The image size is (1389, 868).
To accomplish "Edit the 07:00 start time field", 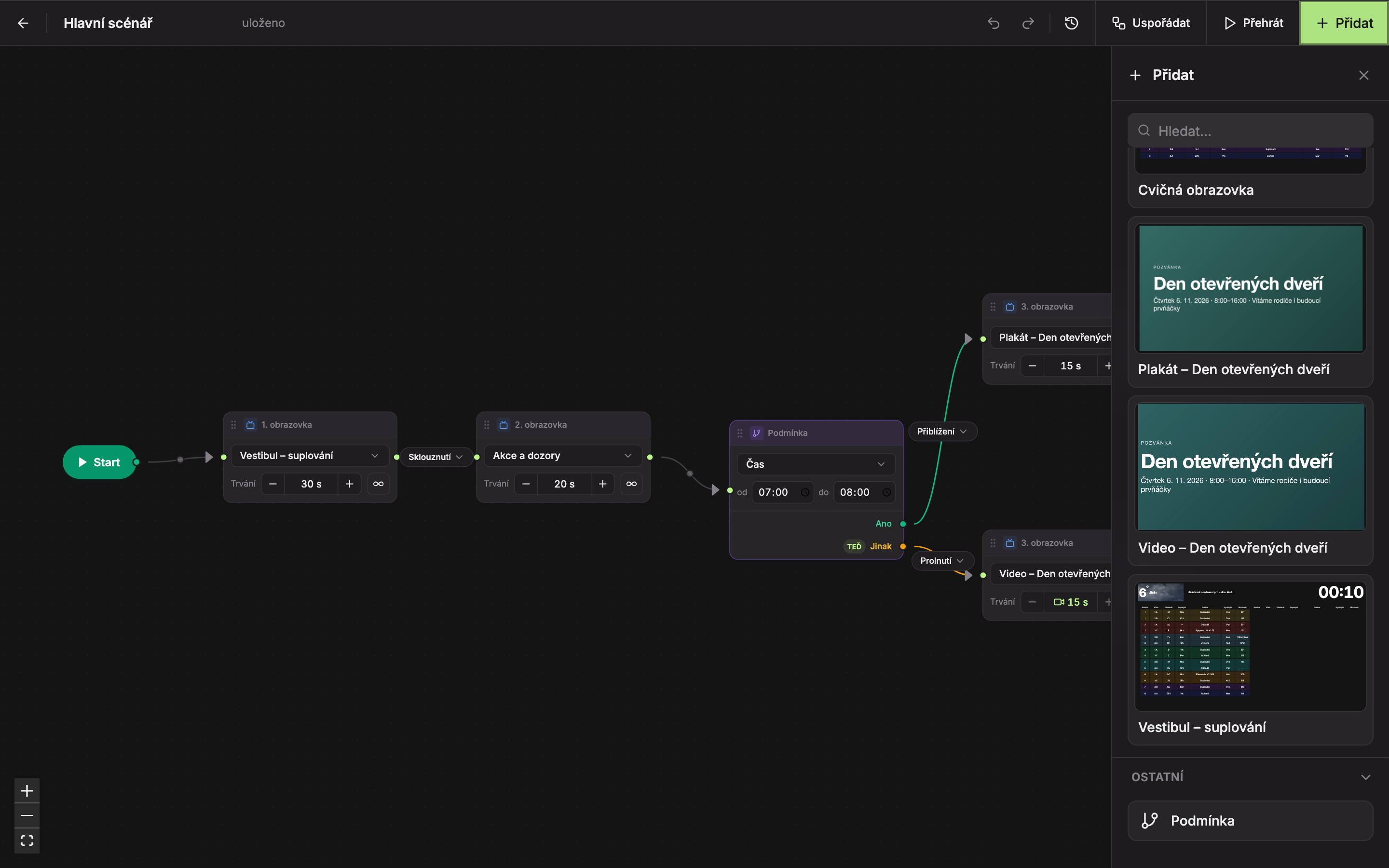I will (783, 492).
